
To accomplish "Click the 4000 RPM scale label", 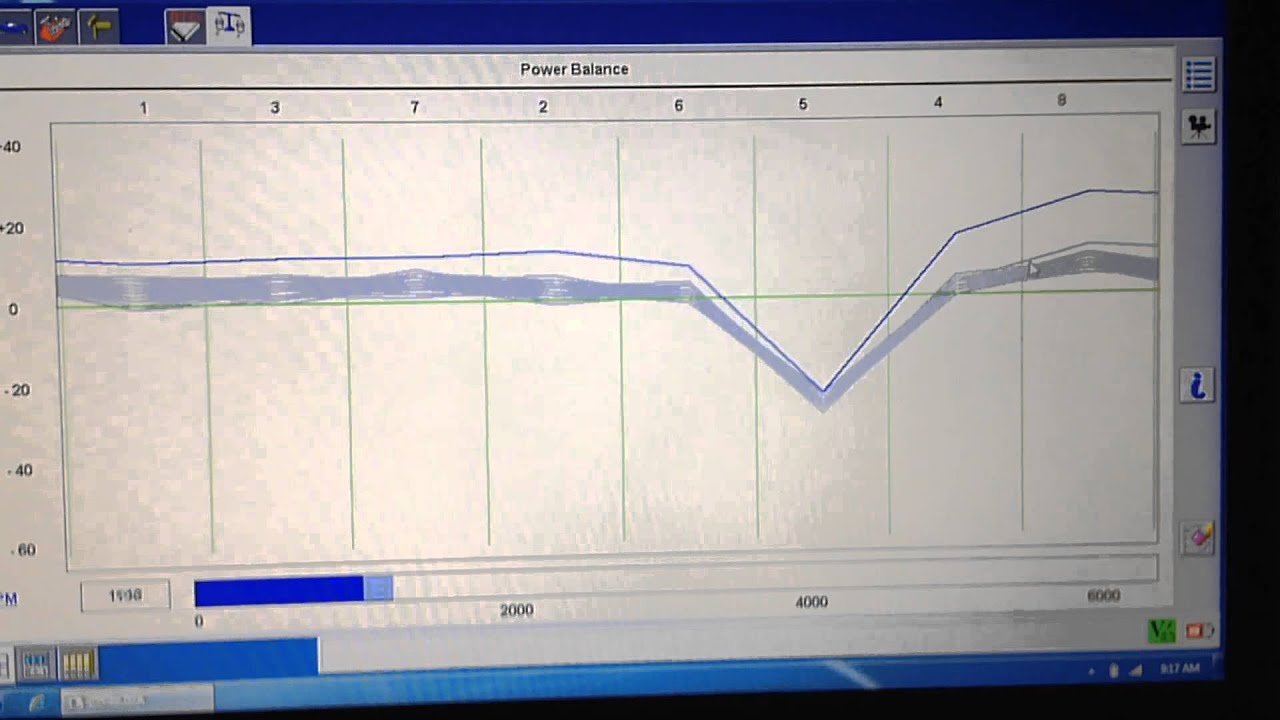I will tap(811, 602).
